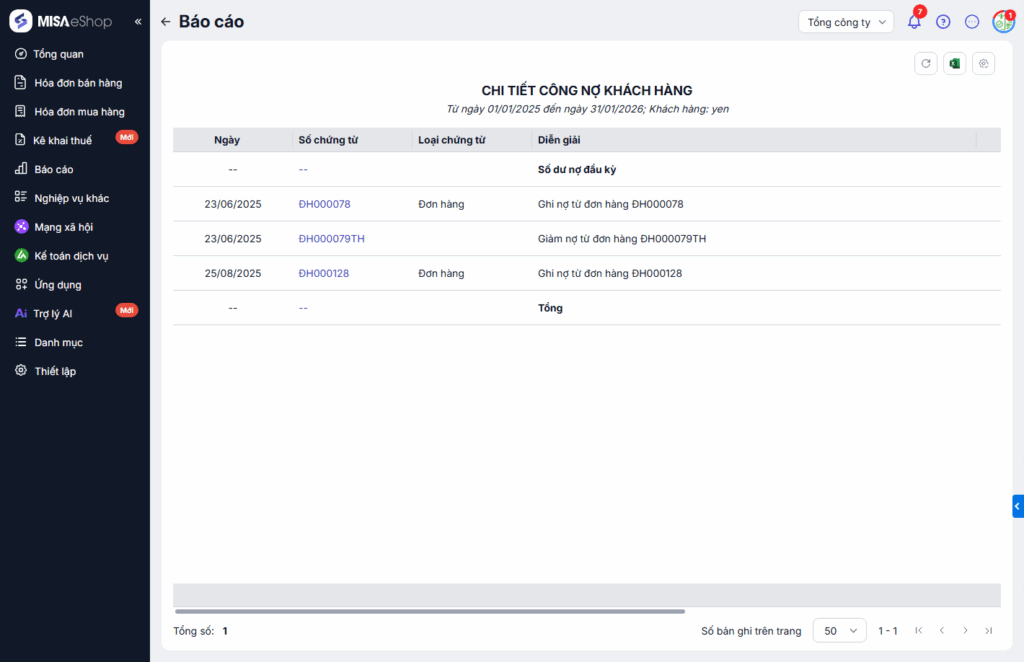Open Hóa đơn bán hàng menu
This screenshot has height=662, width=1024.
78,83
